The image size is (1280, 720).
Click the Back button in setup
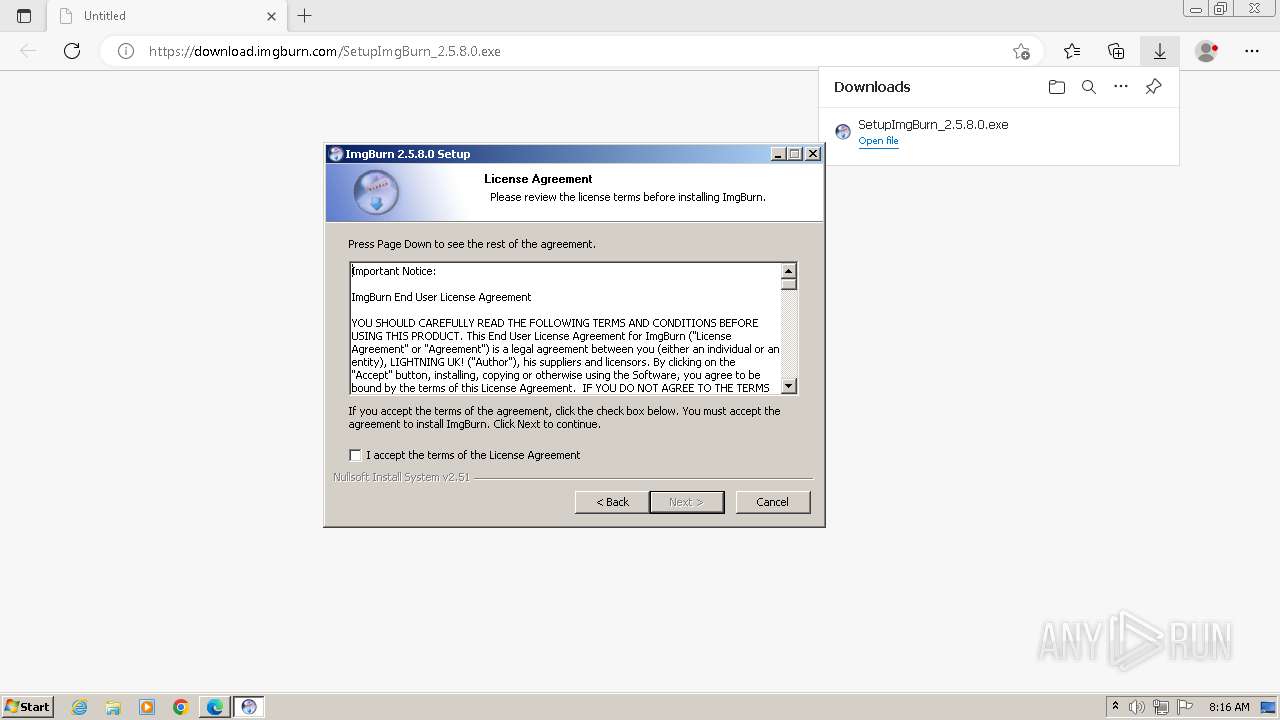pyautogui.click(x=612, y=502)
